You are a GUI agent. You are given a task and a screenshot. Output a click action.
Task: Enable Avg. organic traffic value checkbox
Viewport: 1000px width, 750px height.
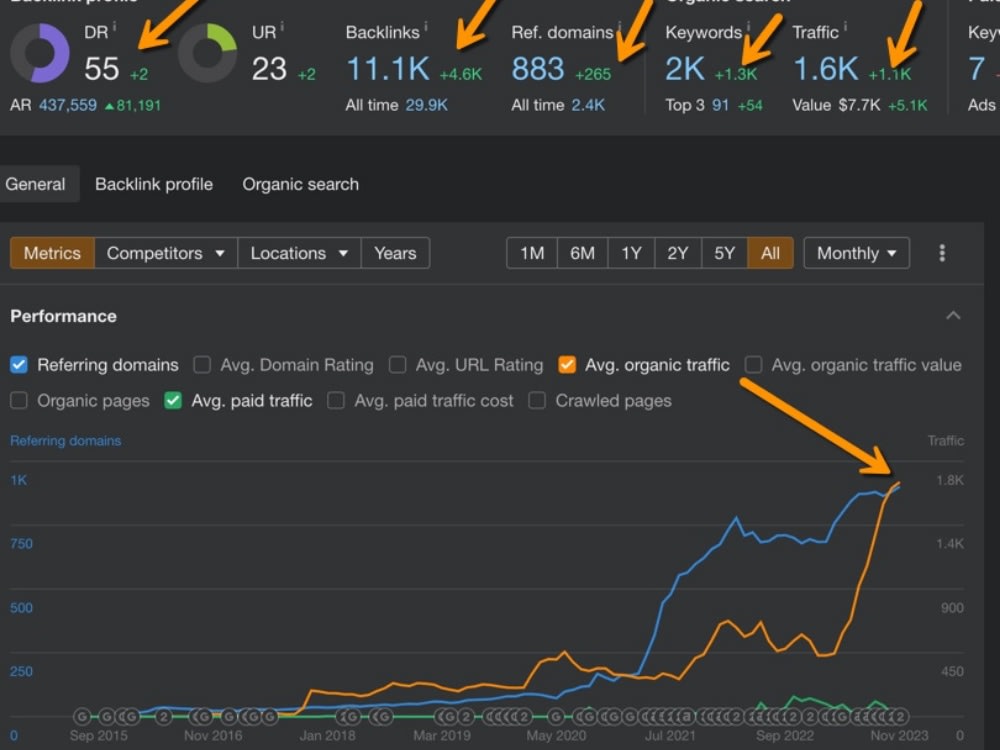(753, 365)
